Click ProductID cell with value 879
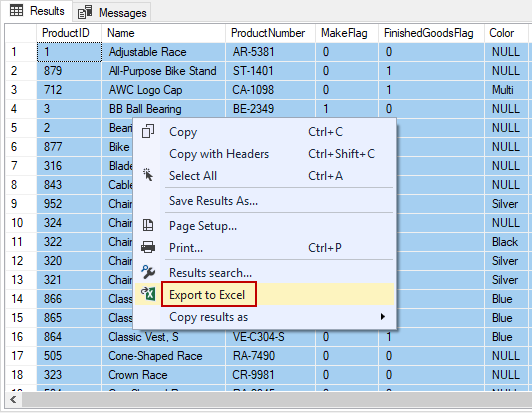Viewport: 532px width, 413px height. click(69, 71)
